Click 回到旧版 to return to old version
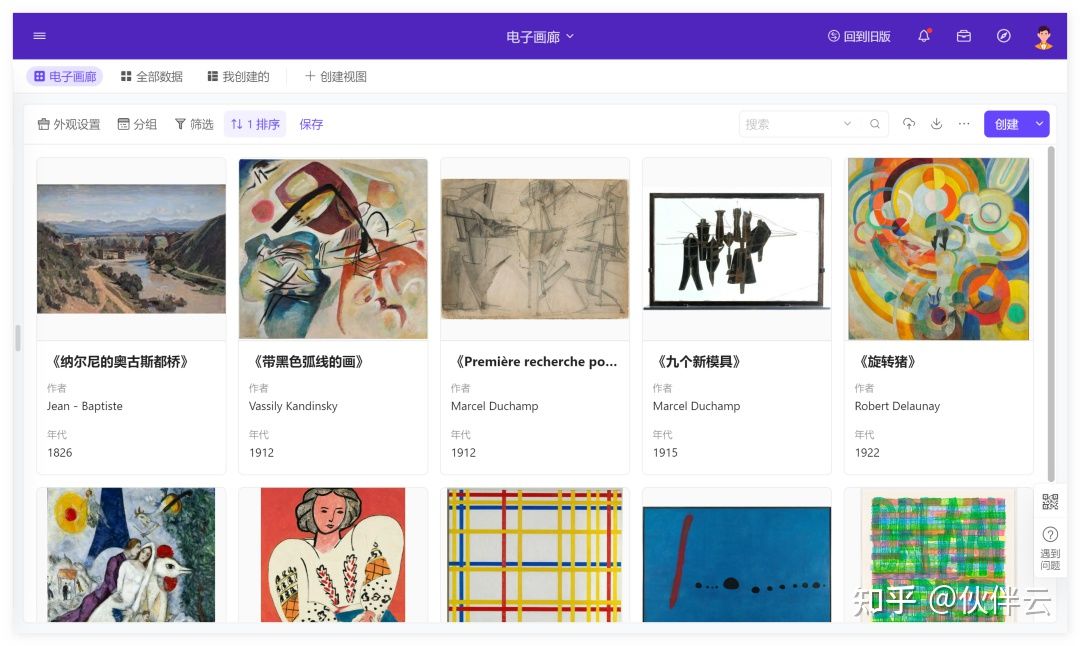Image resolution: width=1080 pixels, height=646 pixels. pyautogui.click(x=859, y=37)
